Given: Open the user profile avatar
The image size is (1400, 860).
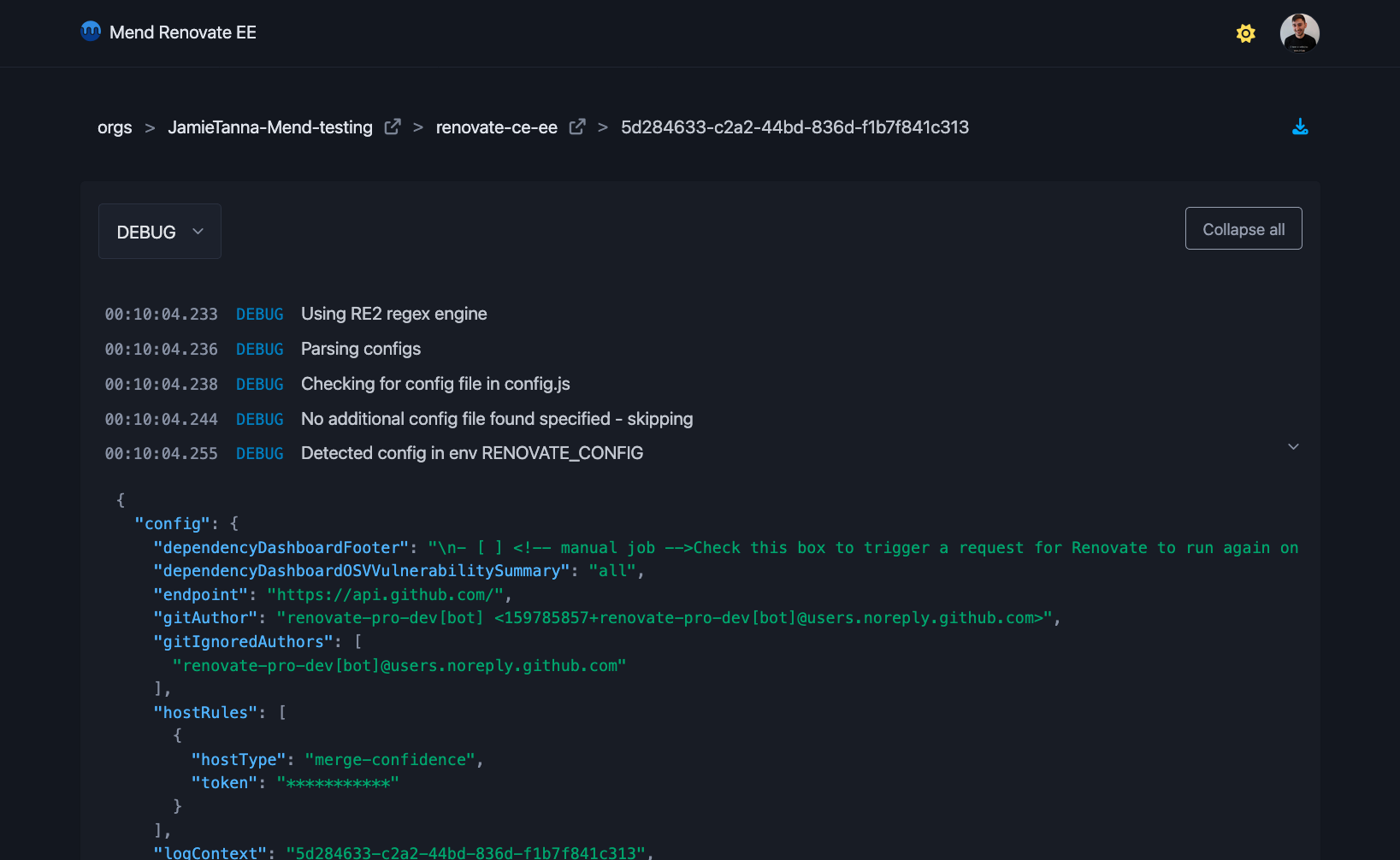Looking at the screenshot, I should coord(1298,32).
